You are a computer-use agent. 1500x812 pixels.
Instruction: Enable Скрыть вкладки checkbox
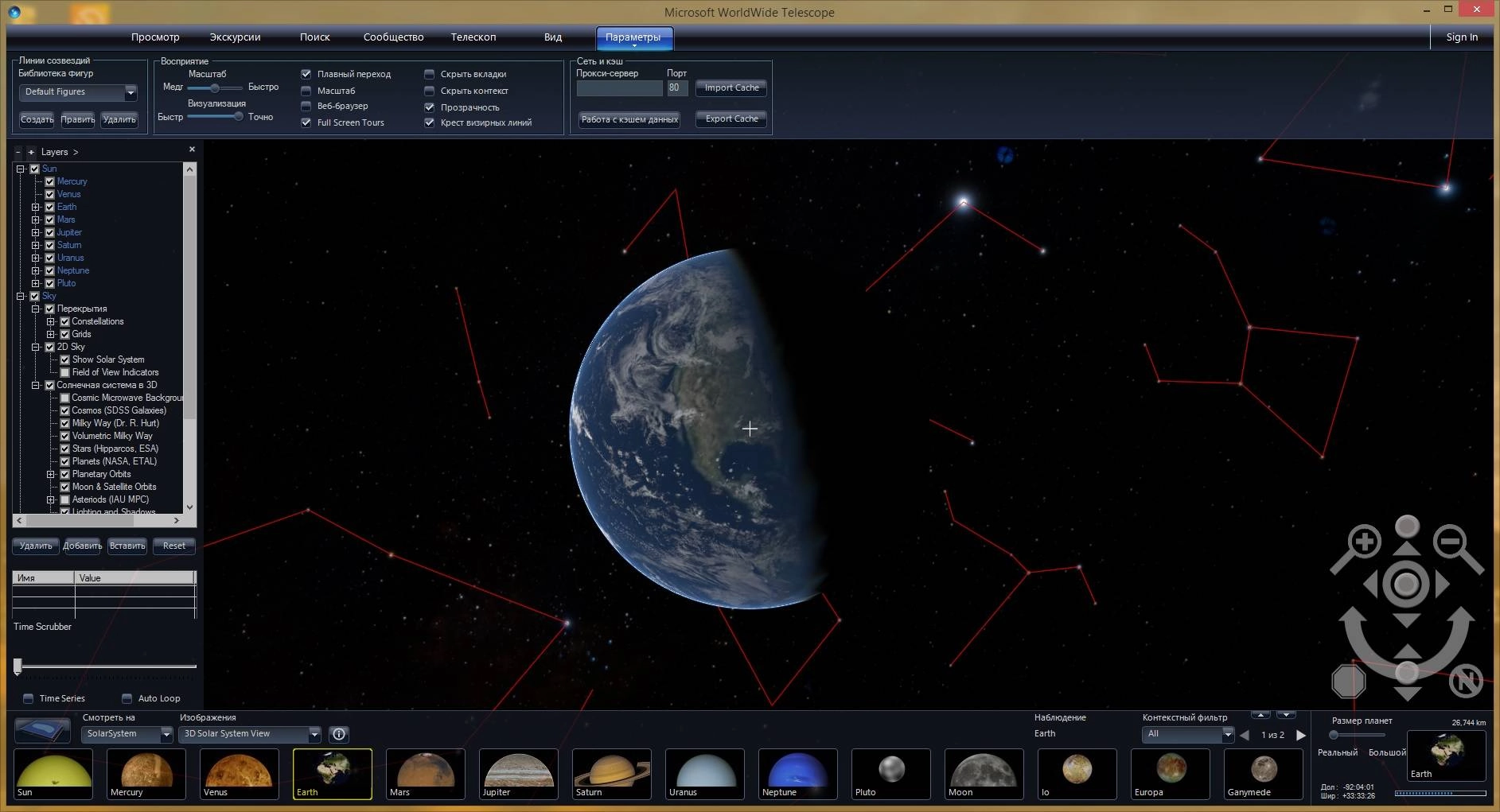[x=429, y=74]
